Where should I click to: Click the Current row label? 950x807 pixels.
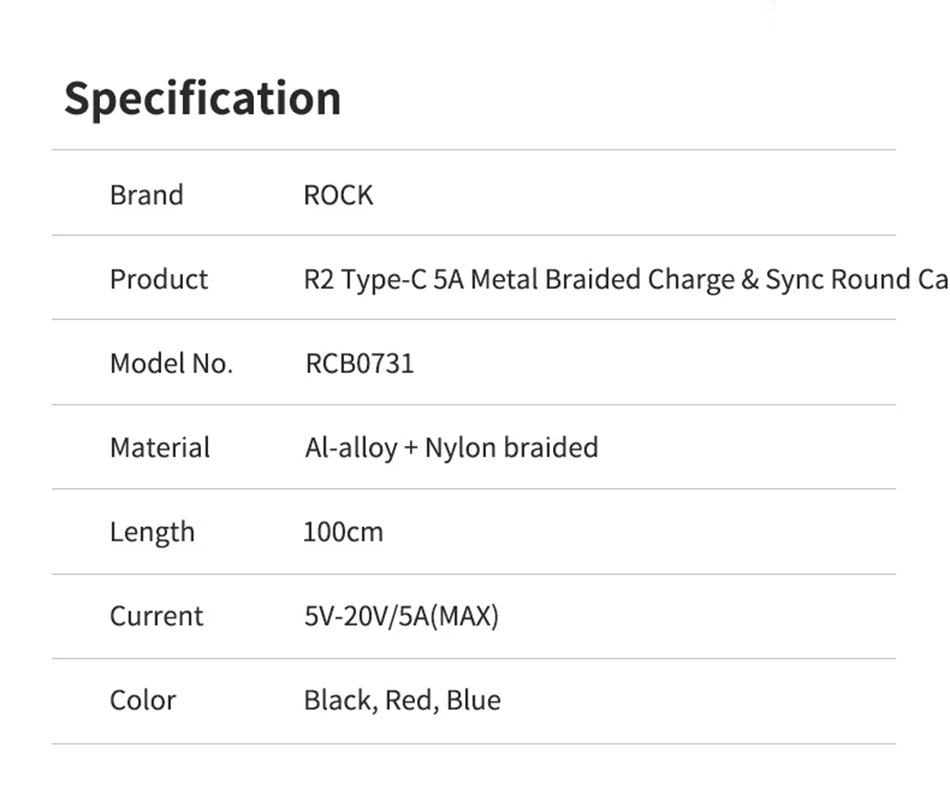(156, 616)
